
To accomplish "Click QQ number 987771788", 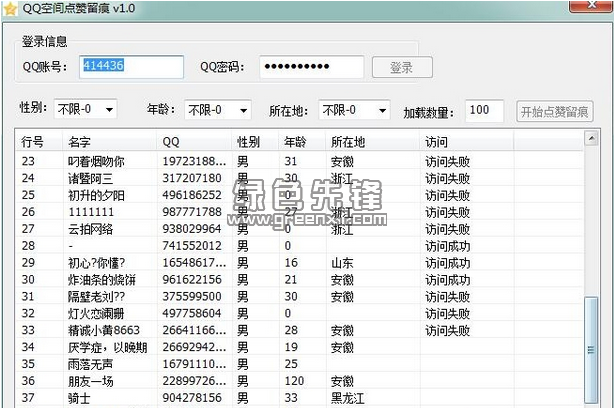I will (x=192, y=212).
